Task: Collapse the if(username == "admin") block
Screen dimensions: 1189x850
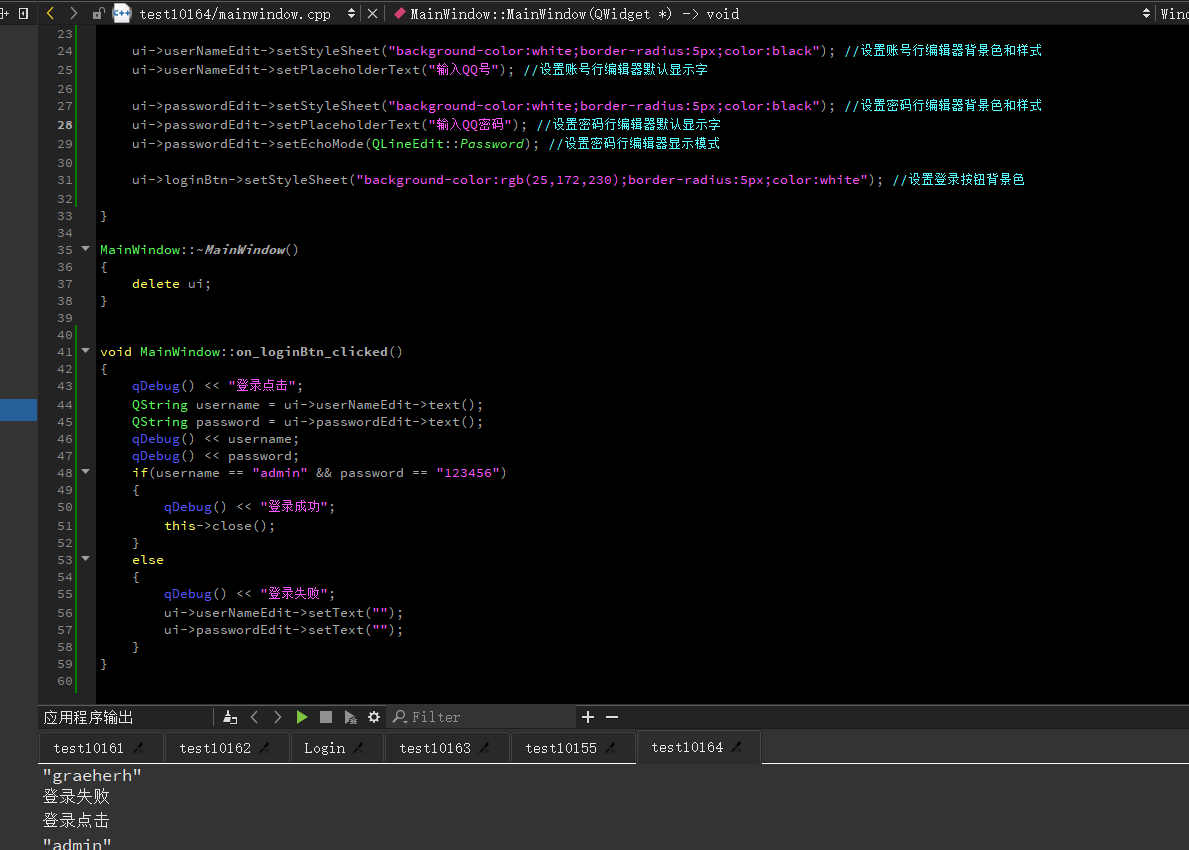Action: tap(86, 472)
